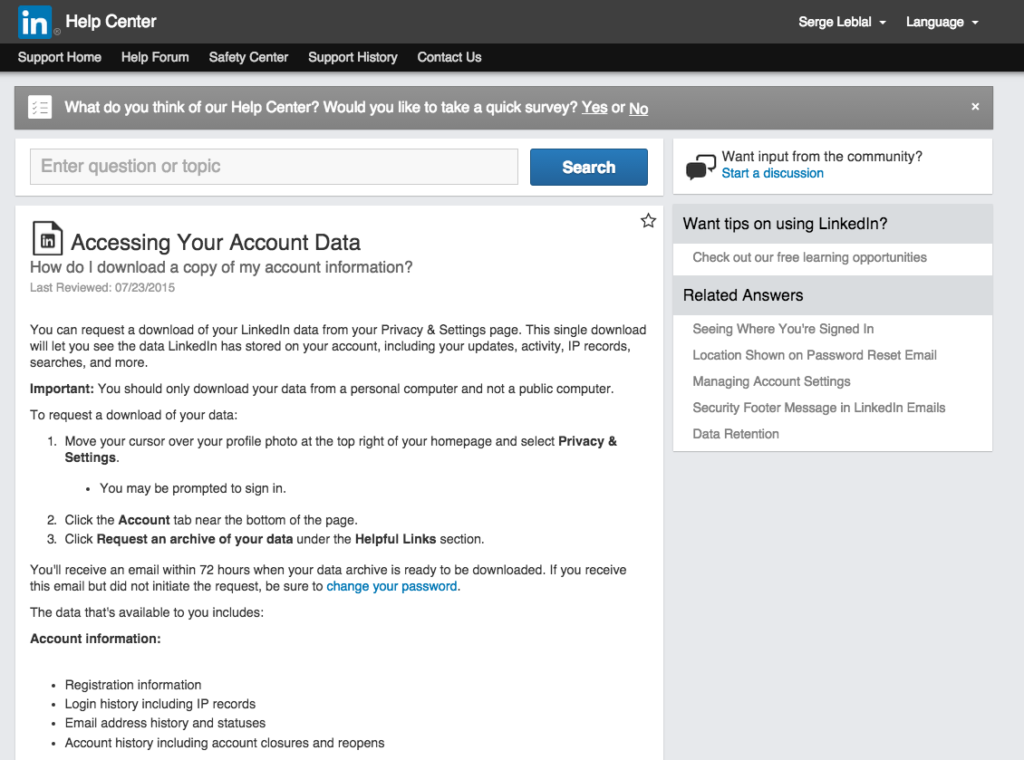Go to Support Home
Viewport: 1024px width, 760px height.
click(59, 57)
